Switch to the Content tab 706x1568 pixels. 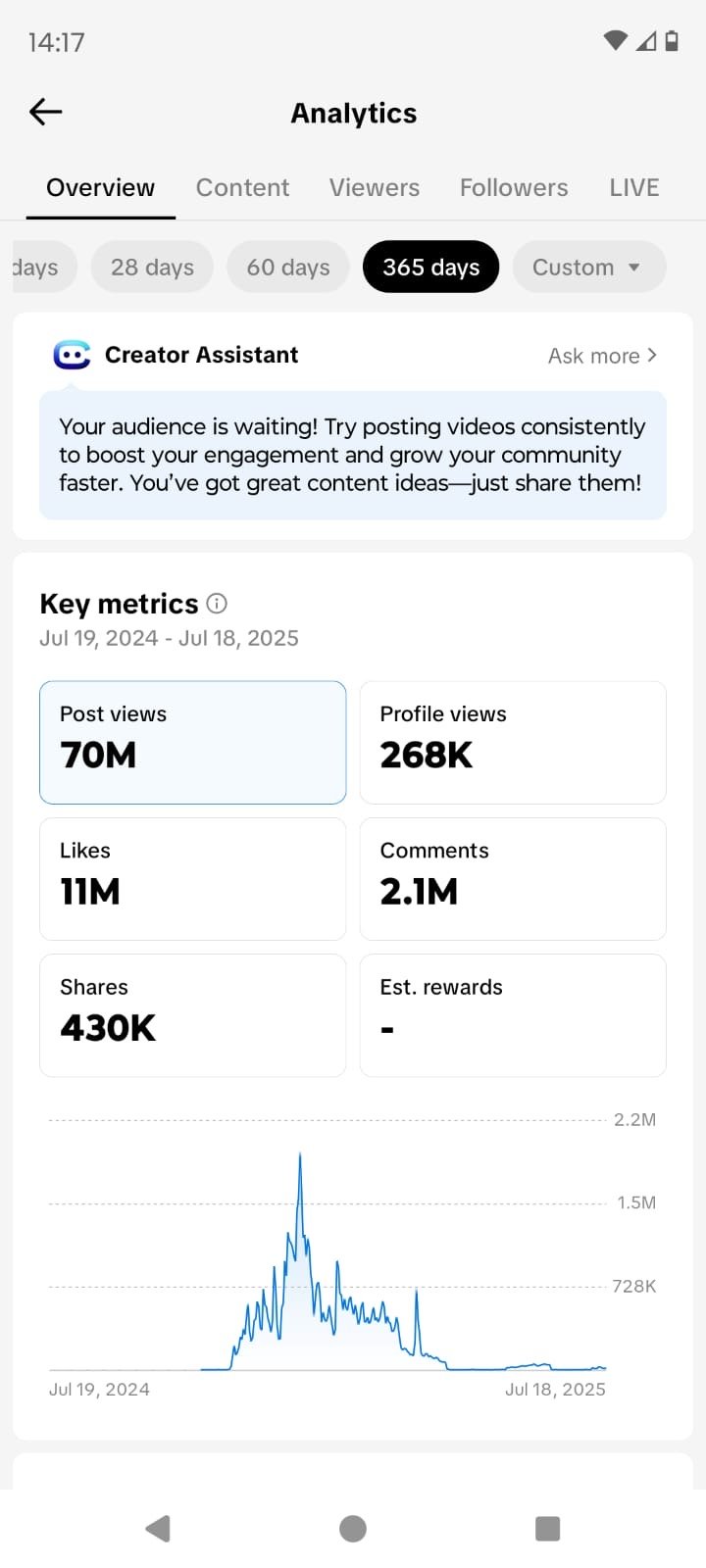click(x=242, y=187)
